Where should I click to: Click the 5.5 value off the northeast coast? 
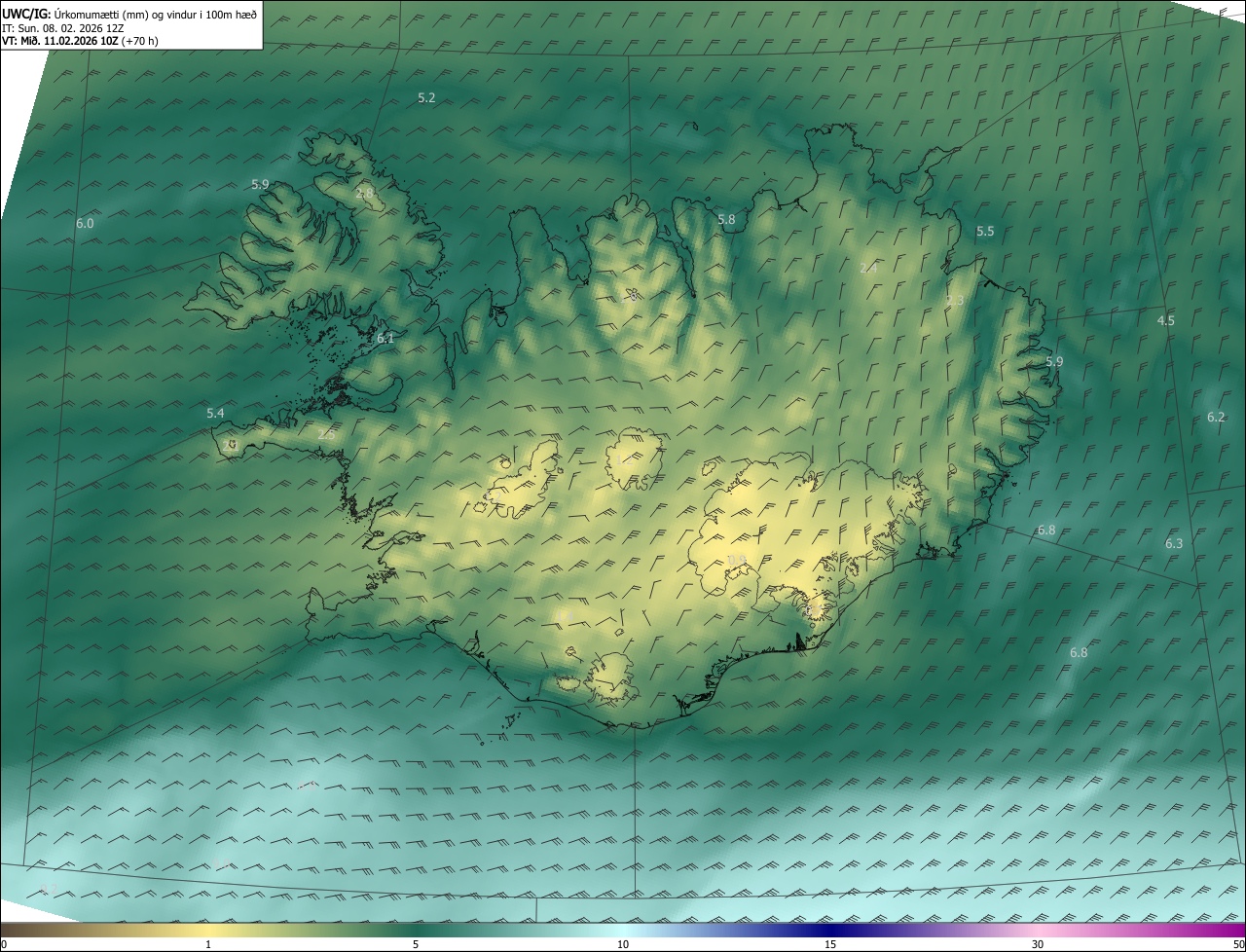pyautogui.click(x=985, y=231)
